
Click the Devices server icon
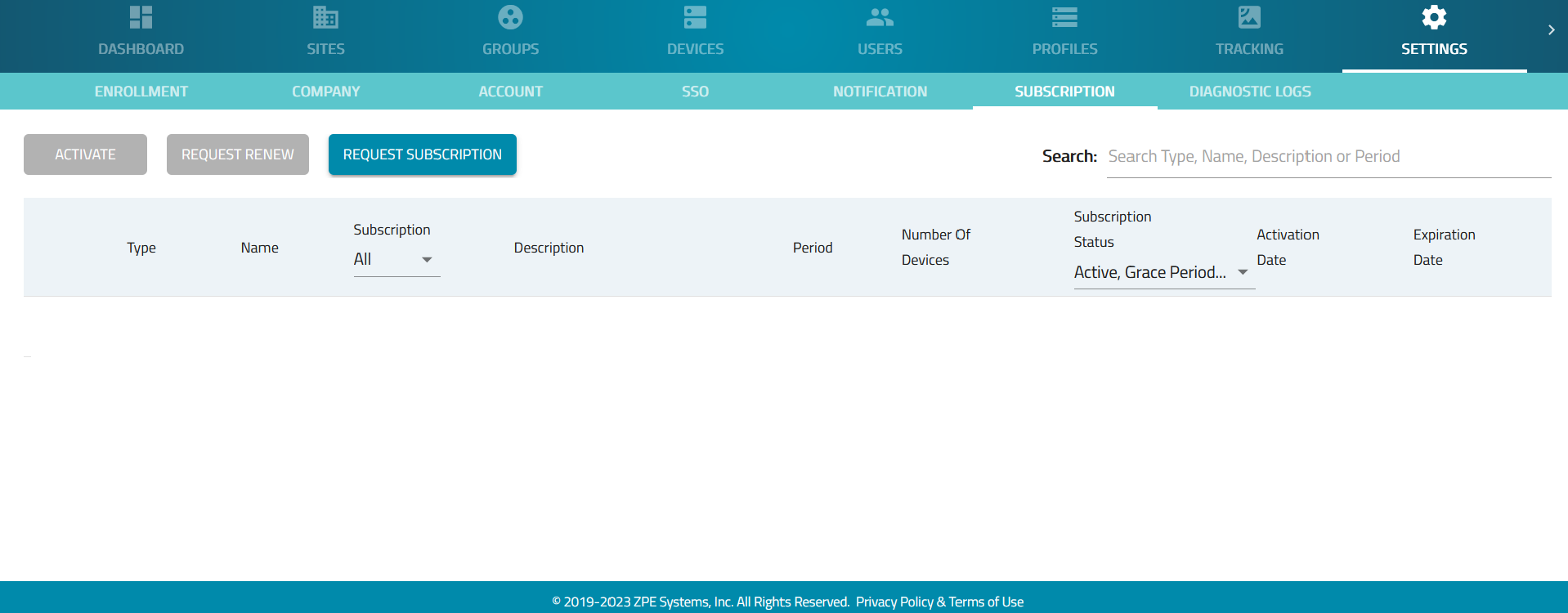click(695, 17)
